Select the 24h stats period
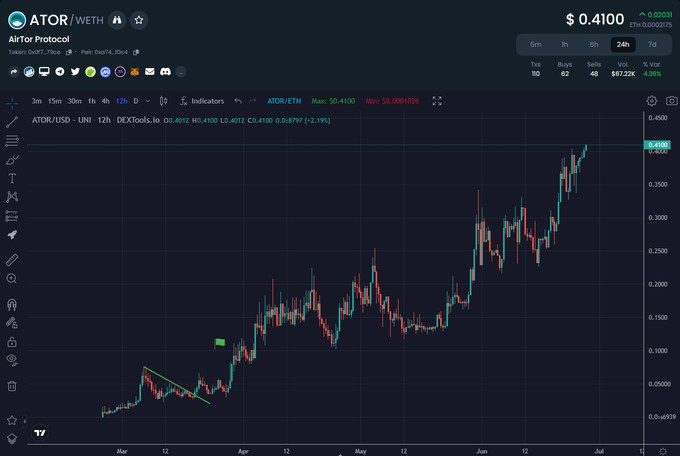Screen dimensions: 680x456 pos(623,44)
